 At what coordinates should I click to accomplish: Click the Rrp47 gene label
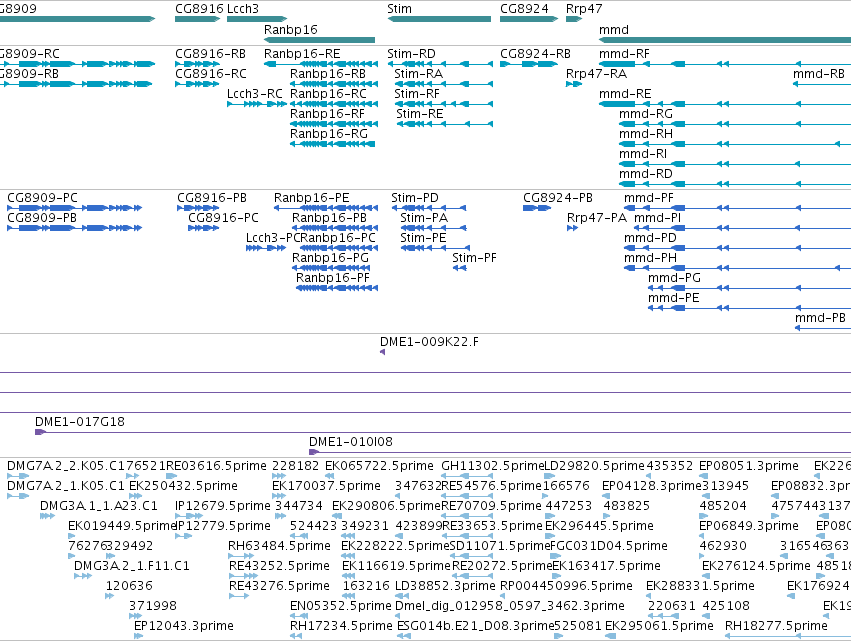(x=583, y=9)
